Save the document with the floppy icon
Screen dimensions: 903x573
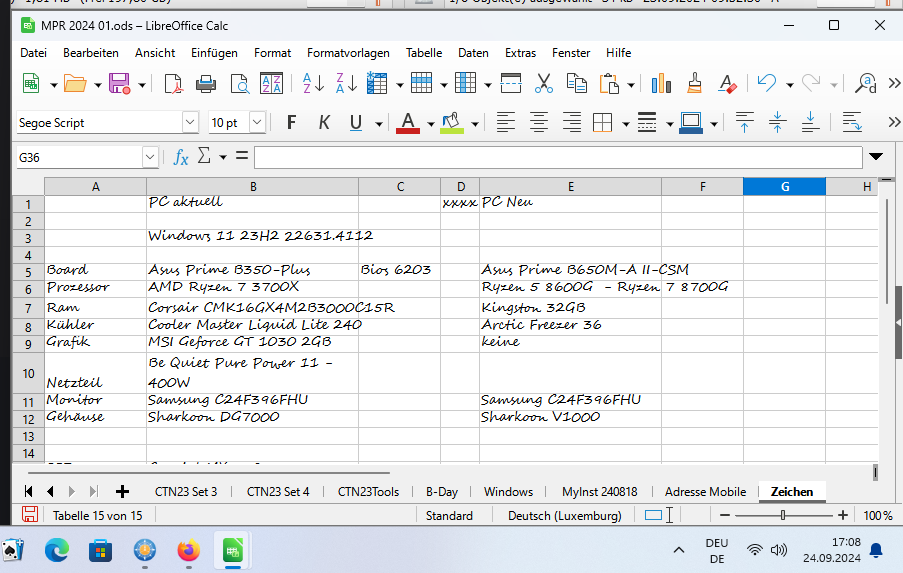pos(119,84)
